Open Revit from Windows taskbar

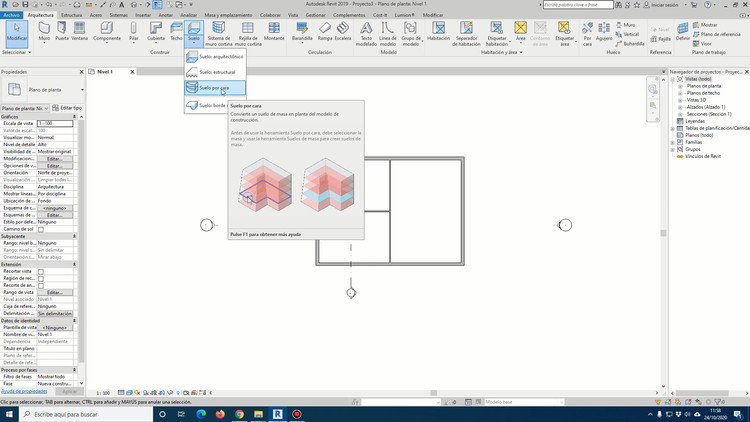pos(277,414)
